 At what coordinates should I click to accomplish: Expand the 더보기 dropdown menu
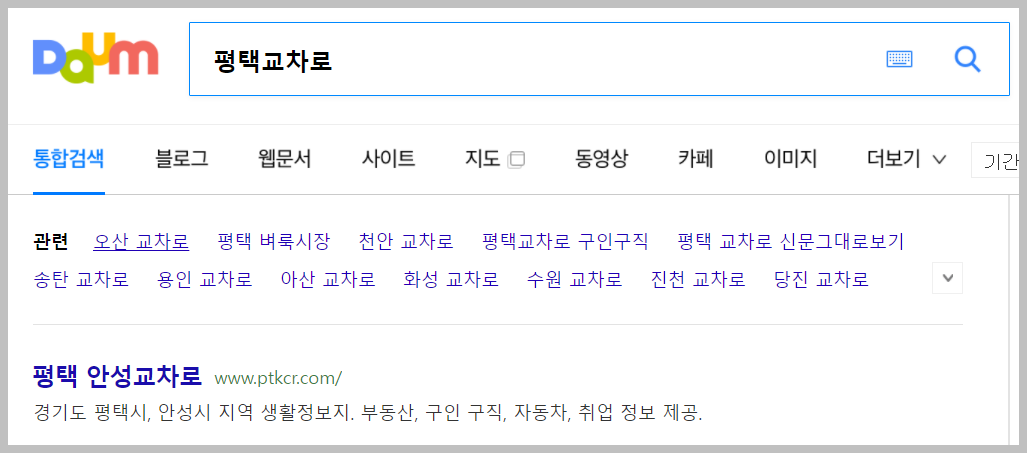(x=906, y=159)
